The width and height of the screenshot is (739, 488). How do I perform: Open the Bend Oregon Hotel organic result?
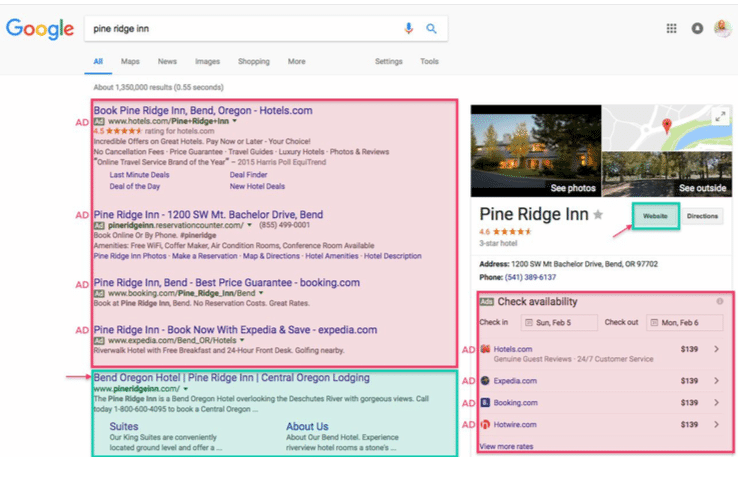coord(231,378)
